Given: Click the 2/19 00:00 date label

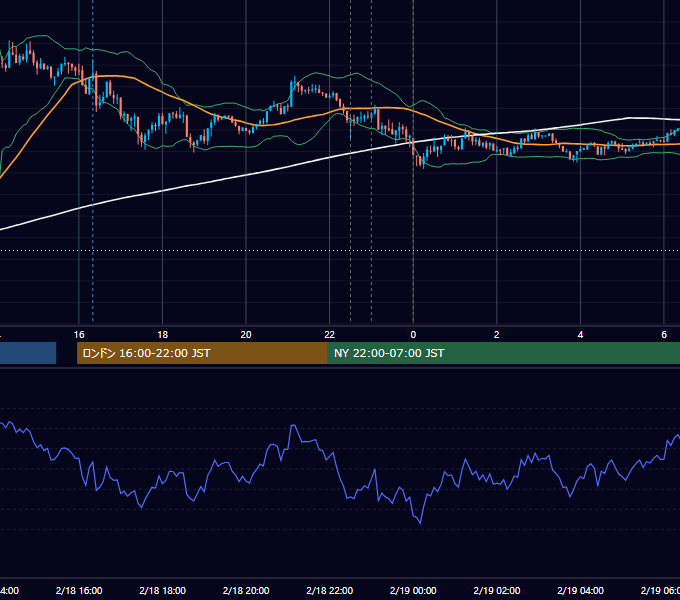Looking at the screenshot, I should (413, 590).
